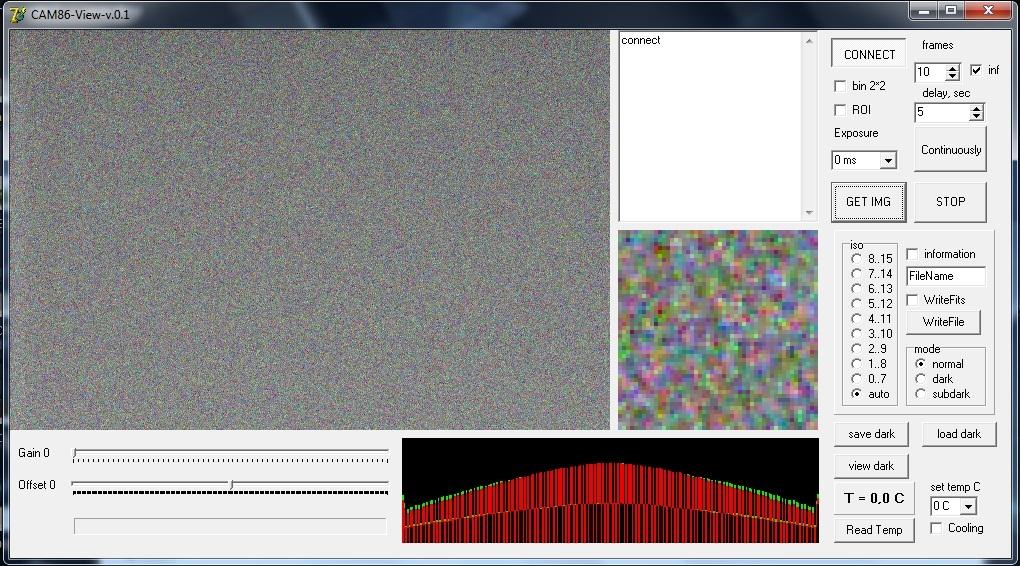Click the 'connect' log entry text
Viewport: 1020px width, 566px height.
(x=641, y=40)
